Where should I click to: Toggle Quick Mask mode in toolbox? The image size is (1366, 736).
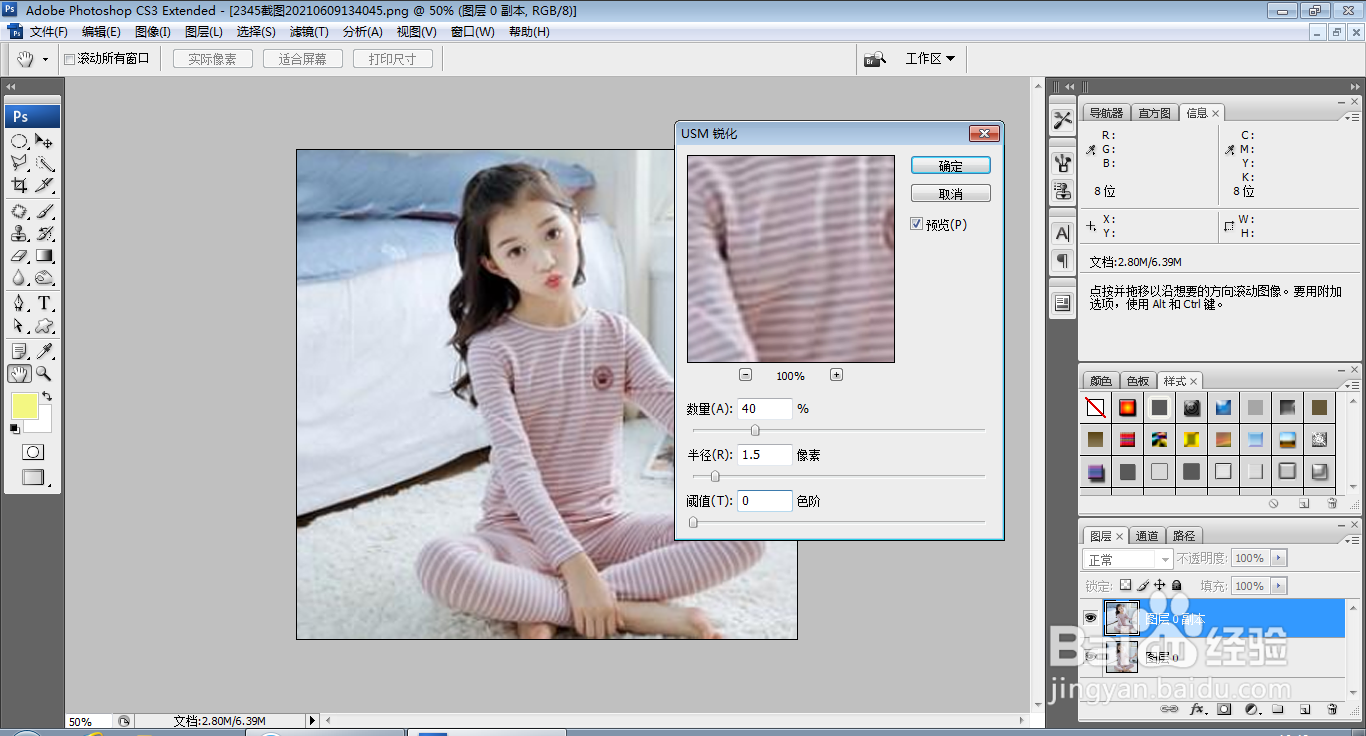pyautogui.click(x=33, y=452)
